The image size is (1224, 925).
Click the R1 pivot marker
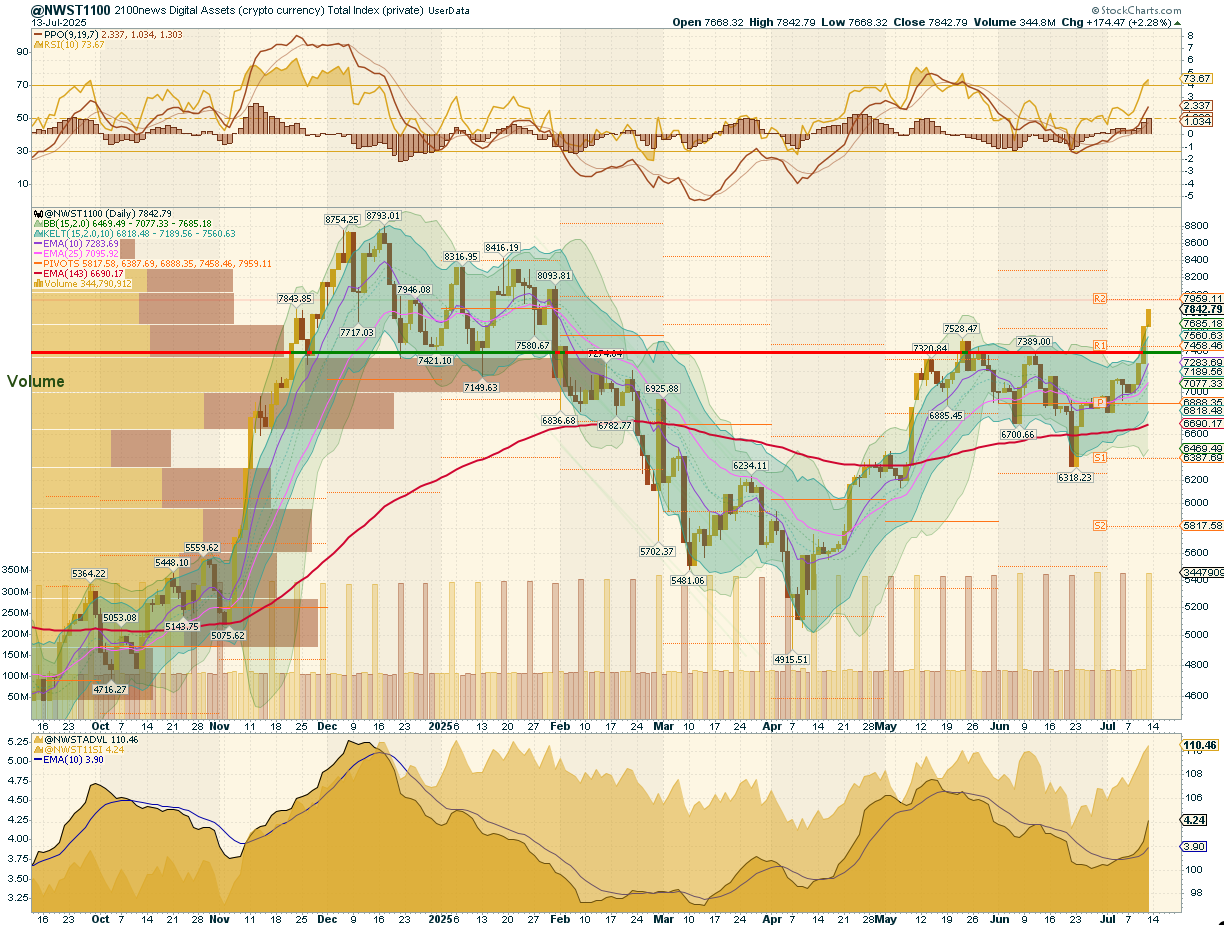1099,345
